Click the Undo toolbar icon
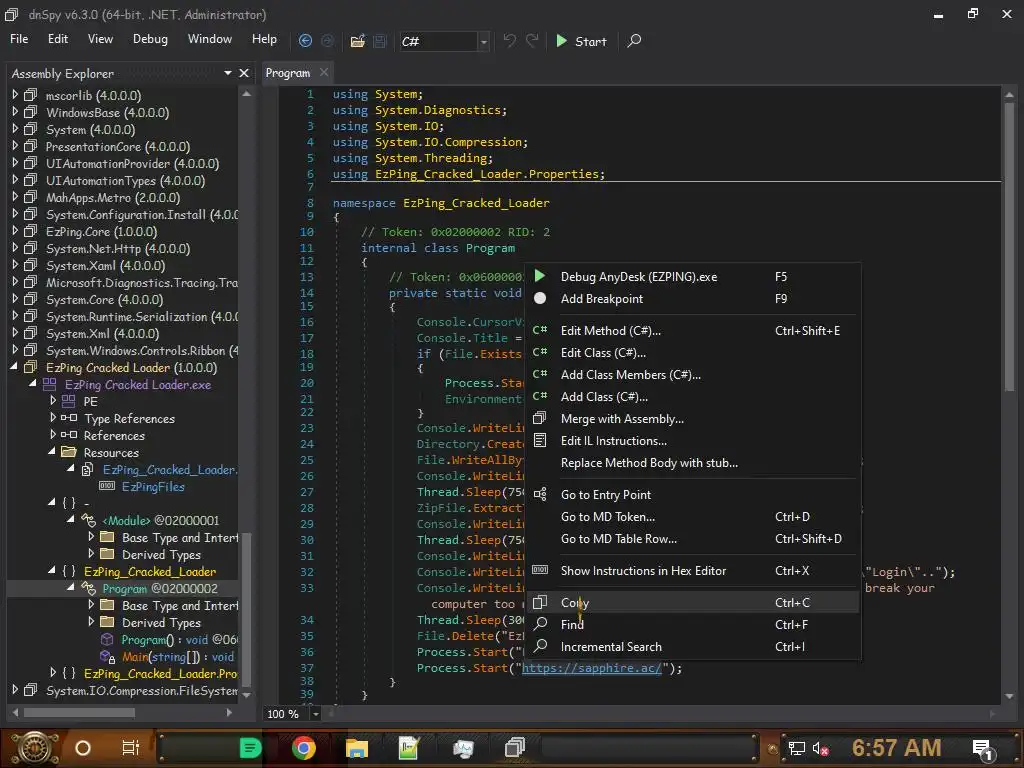The image size is (1024, 768). (510, 41)
